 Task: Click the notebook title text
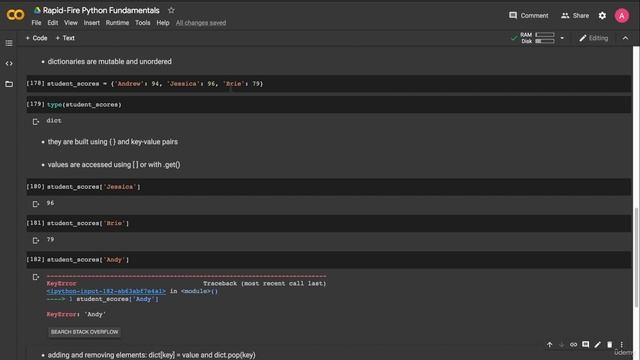(101, 10)
